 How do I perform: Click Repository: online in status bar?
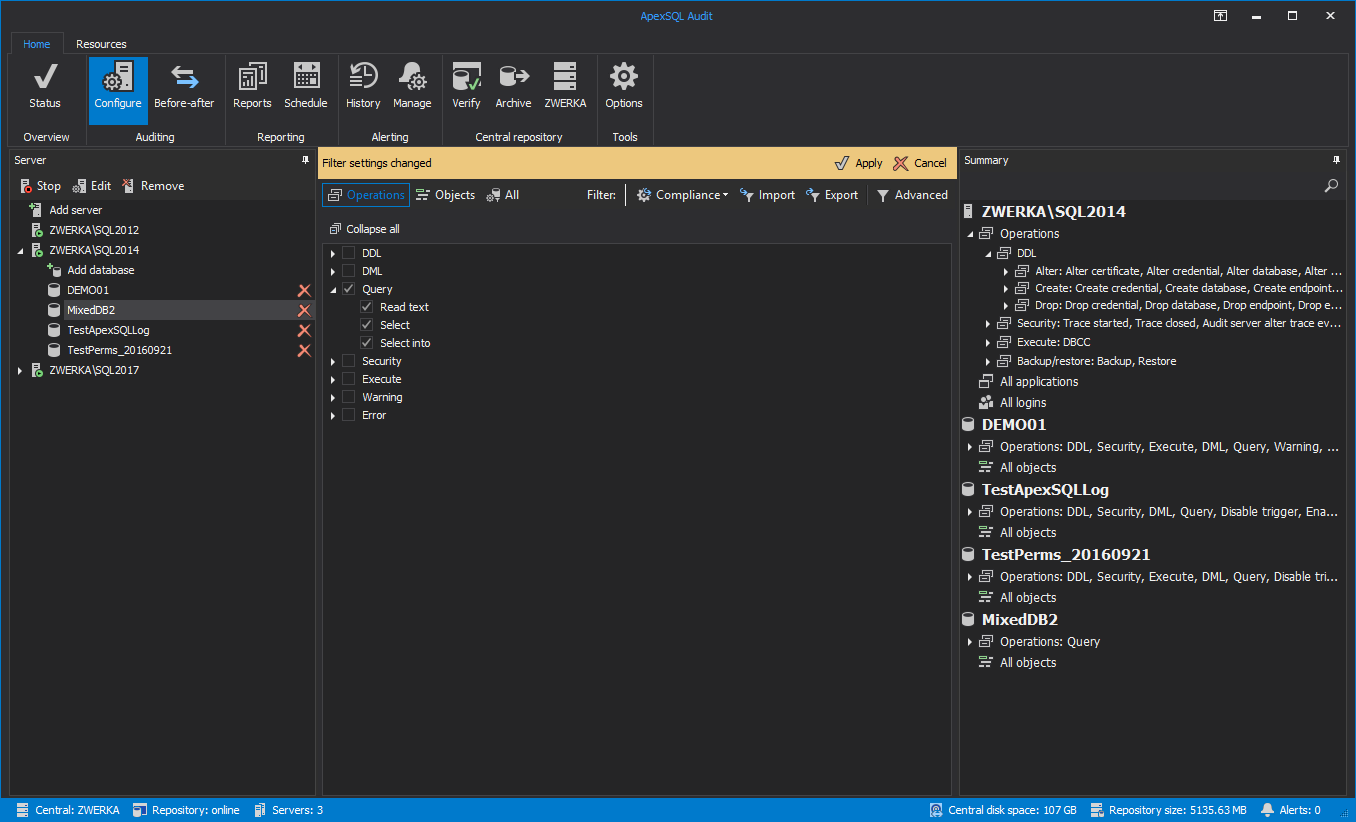(186, 810)
